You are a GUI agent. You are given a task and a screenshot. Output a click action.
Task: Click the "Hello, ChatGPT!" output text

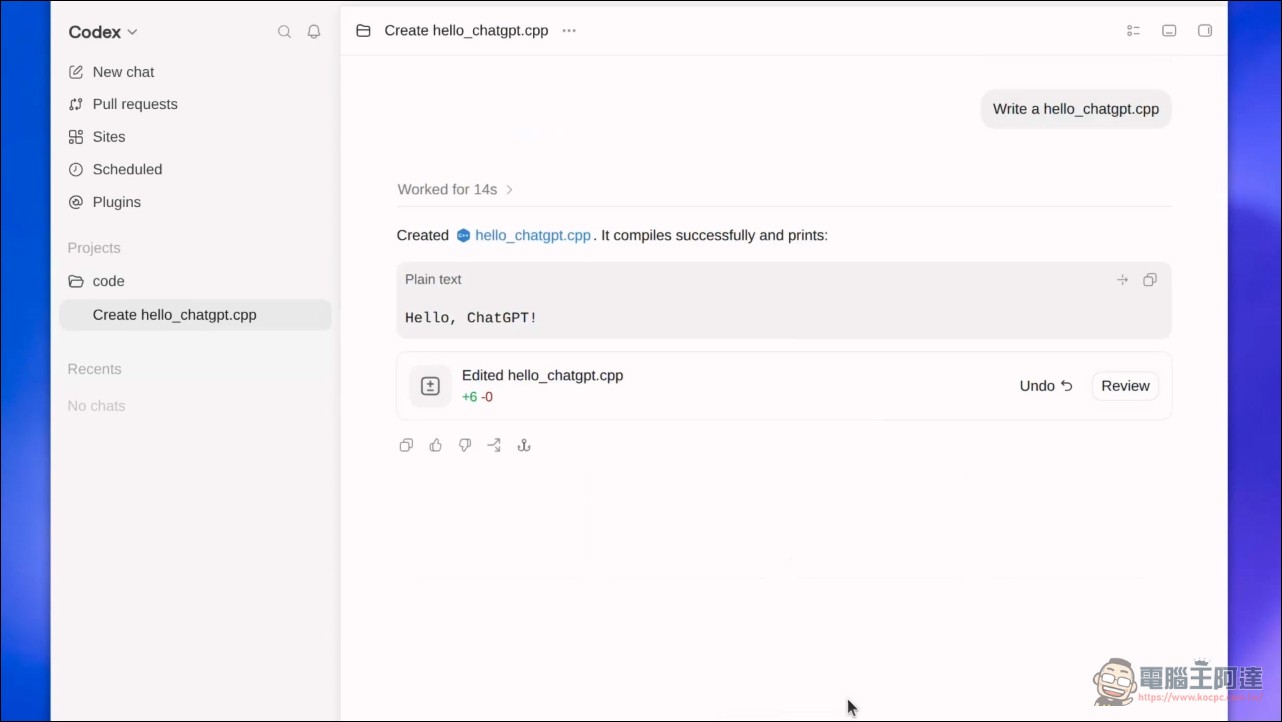471,318
